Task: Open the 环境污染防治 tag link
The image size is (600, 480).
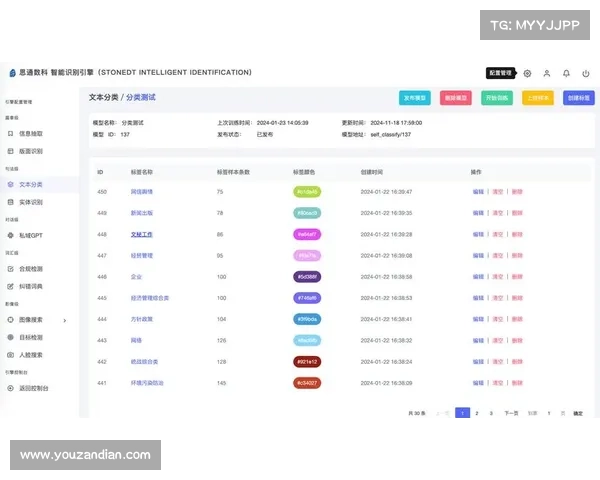Action: (147, 383)
